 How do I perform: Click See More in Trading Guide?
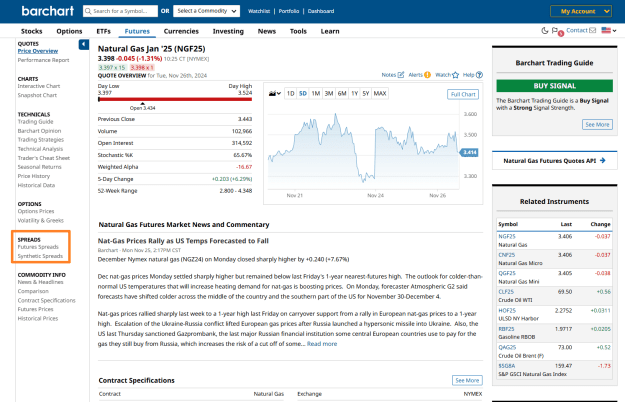pos(597,125)
